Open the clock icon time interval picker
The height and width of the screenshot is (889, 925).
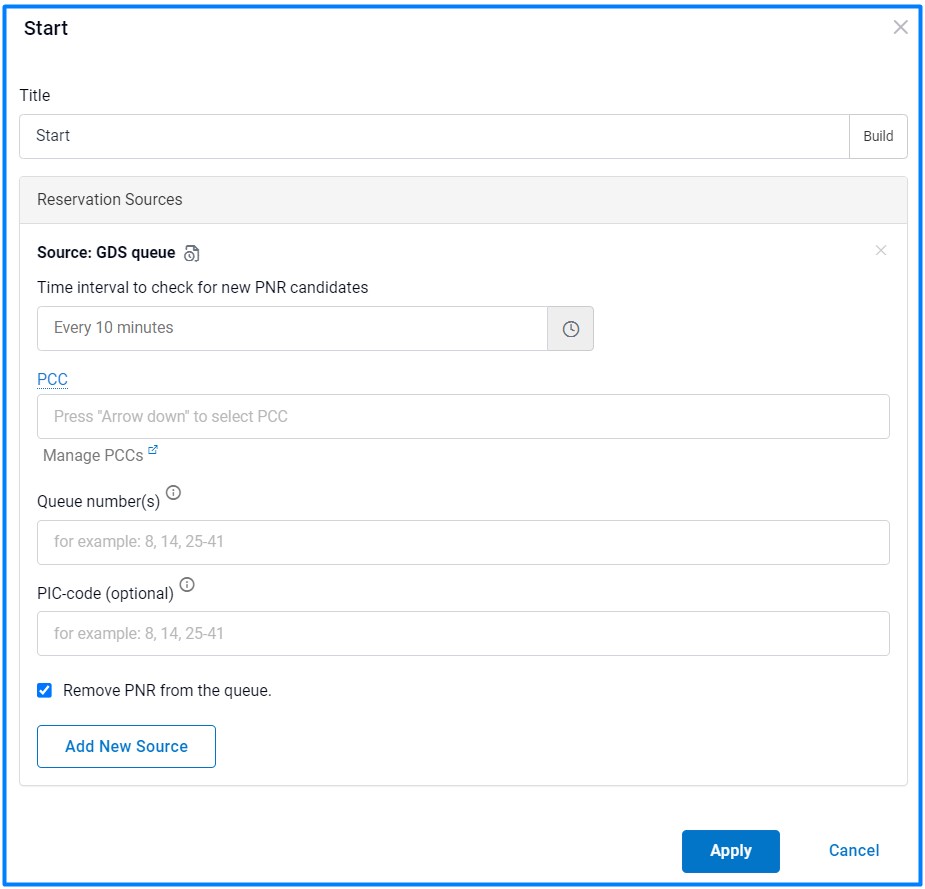coord(570,329)
